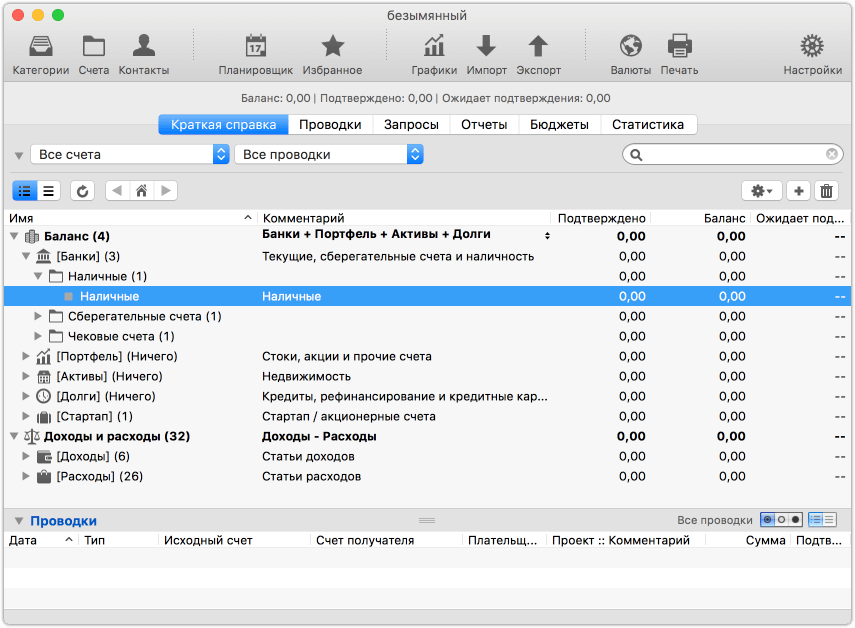Open the Все проводки filter dropdown
The image size is (855, 628).
(328, 154)
